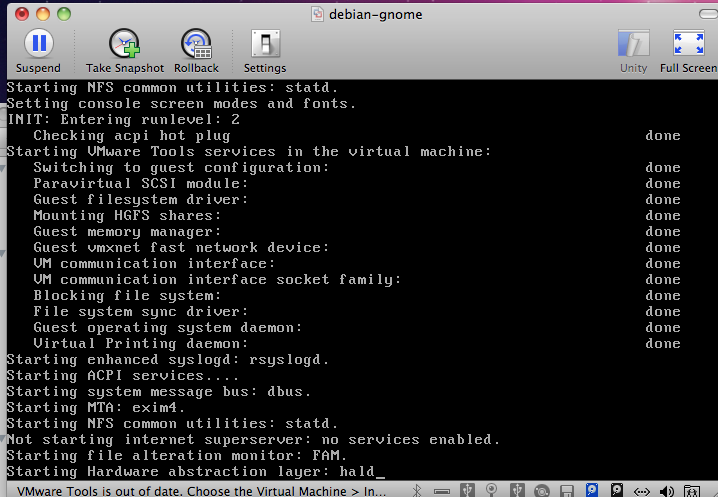Click the USB icon right of serial port
Viewport: 718px width, 497px height.
pos(467,490)
